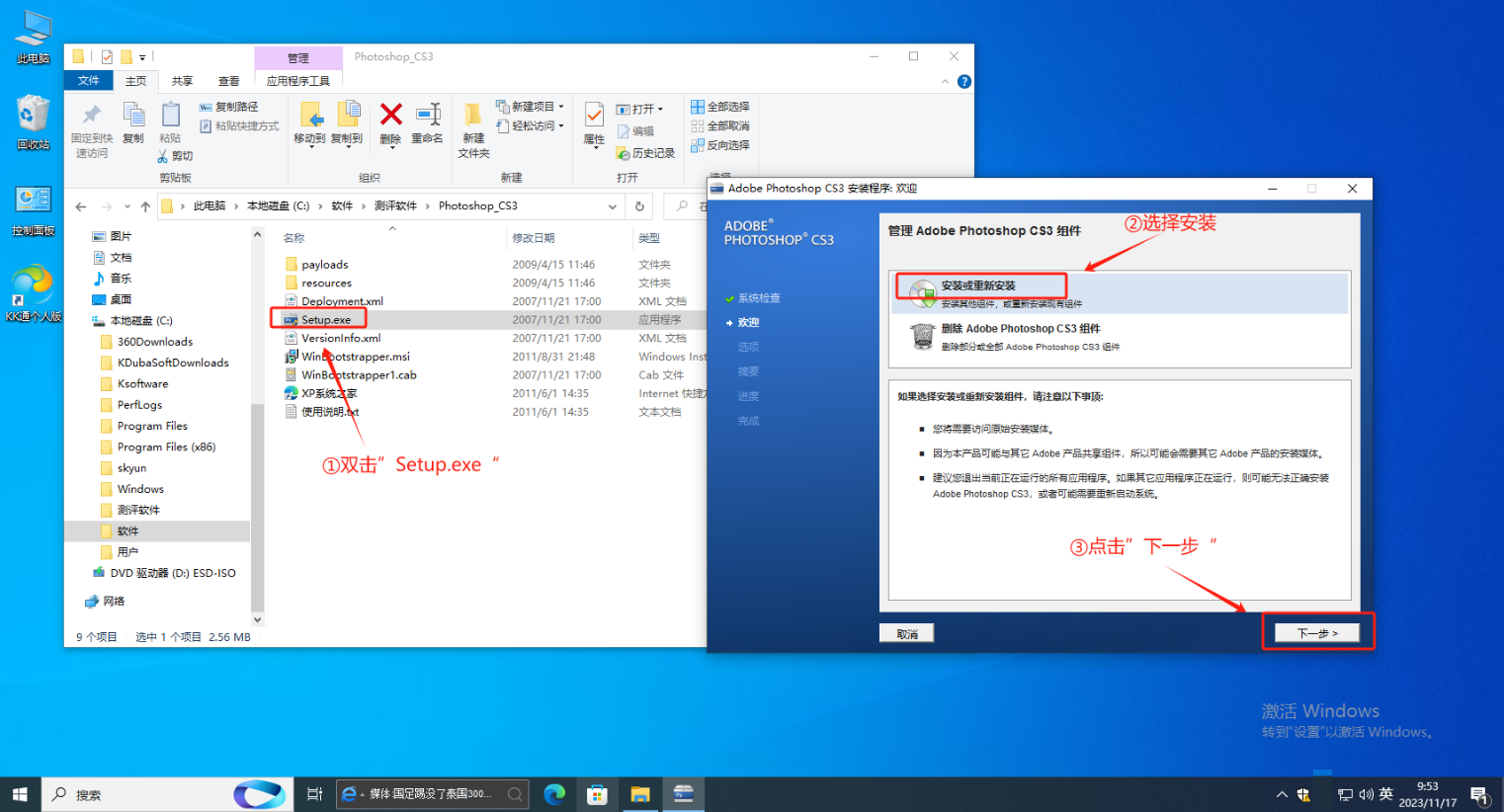Sort by the Date modified column header
1504x812 pixels.
tap(534, 238)
